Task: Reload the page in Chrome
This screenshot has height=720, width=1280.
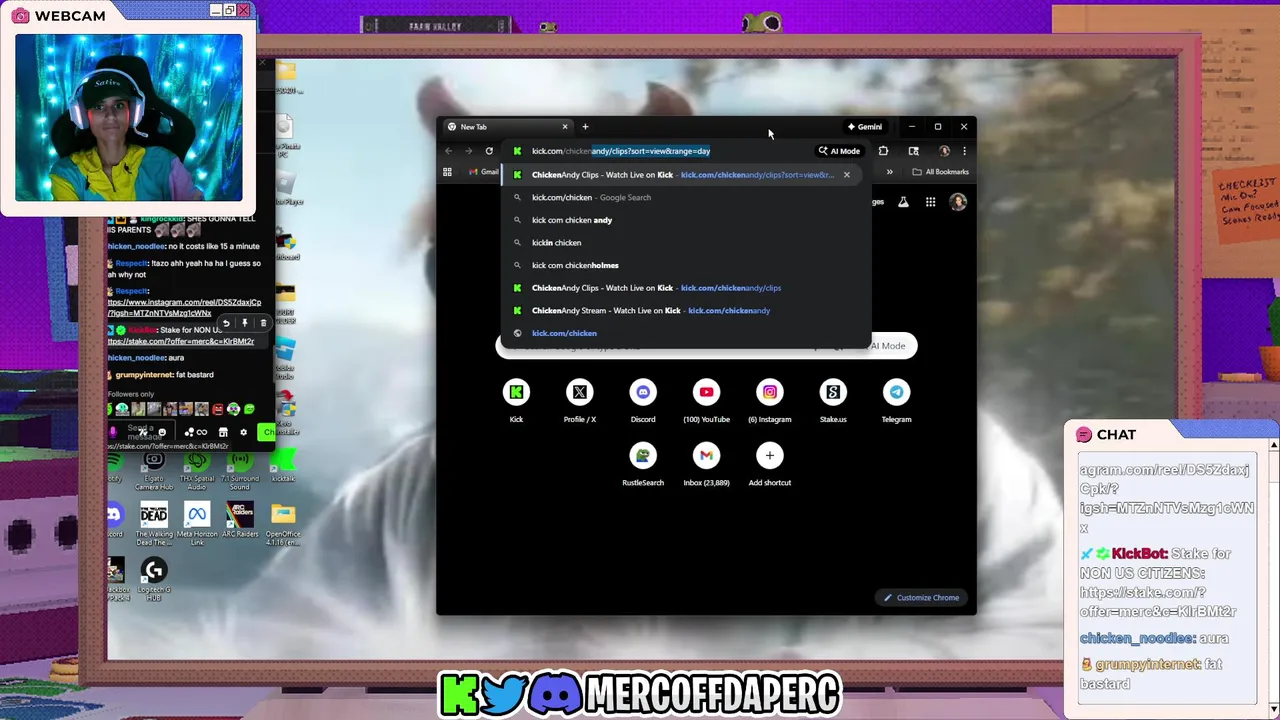Action: [x=489, y=151]
